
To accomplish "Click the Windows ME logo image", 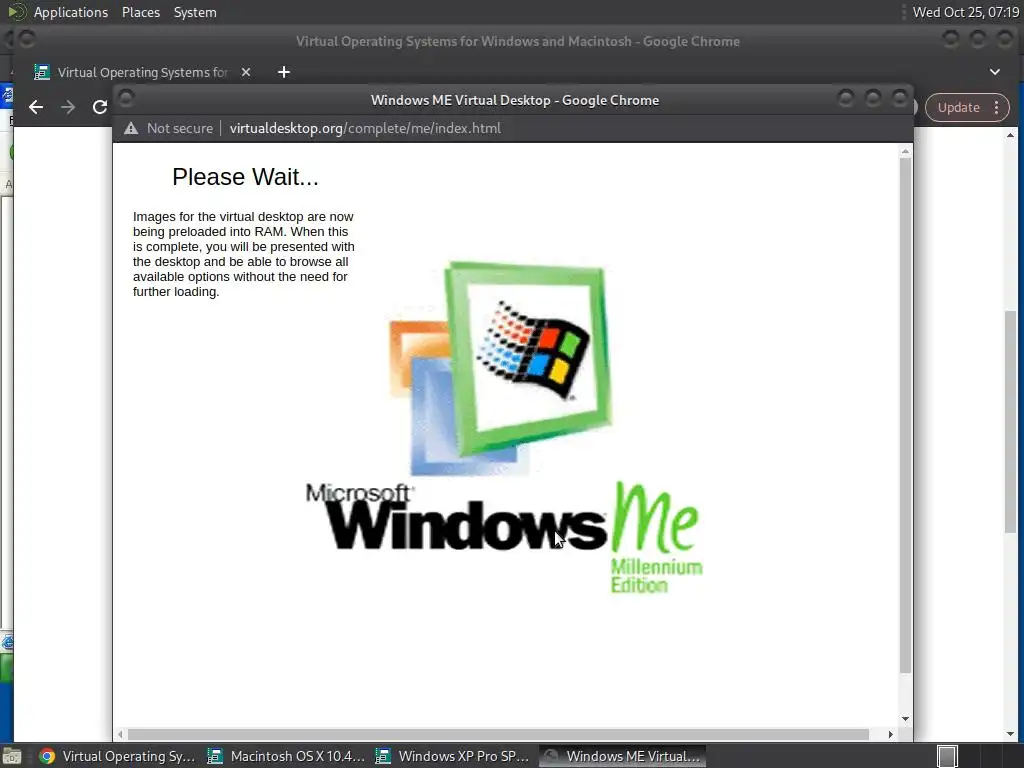I will coord(504,428).
